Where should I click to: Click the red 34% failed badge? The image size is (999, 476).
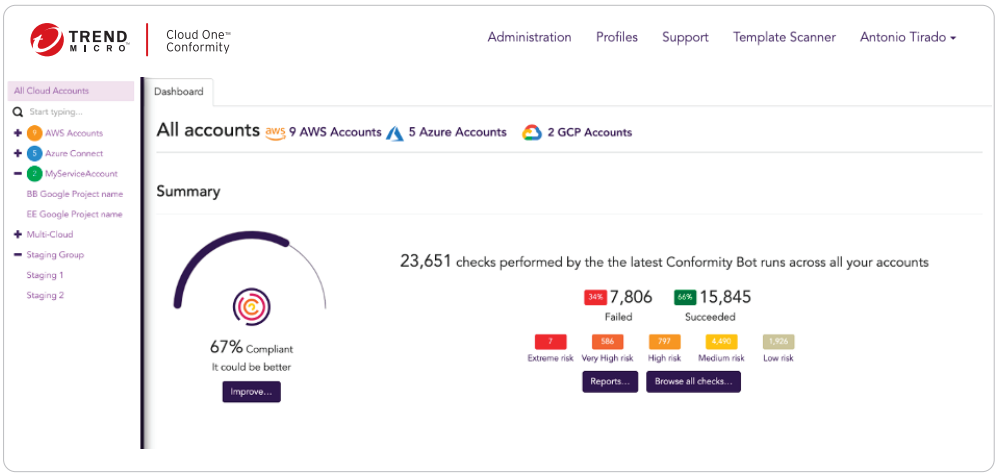(x=595, y=298)
